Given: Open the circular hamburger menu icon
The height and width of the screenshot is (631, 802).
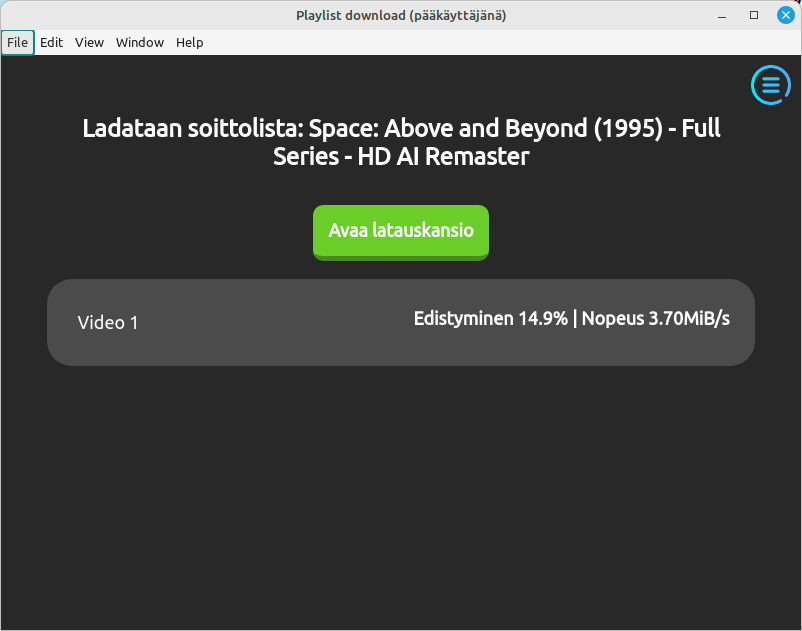Looking at the screenshot, I should click(771, 85).
